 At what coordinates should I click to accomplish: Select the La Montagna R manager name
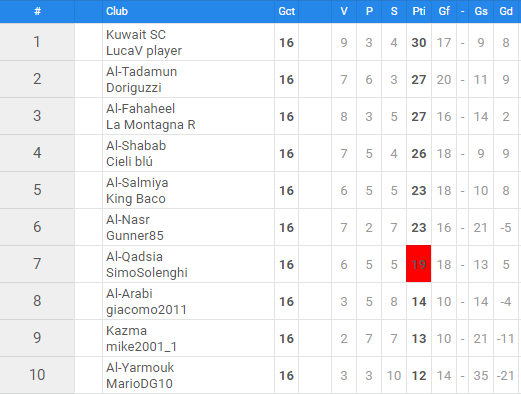(x=151, y=125)
